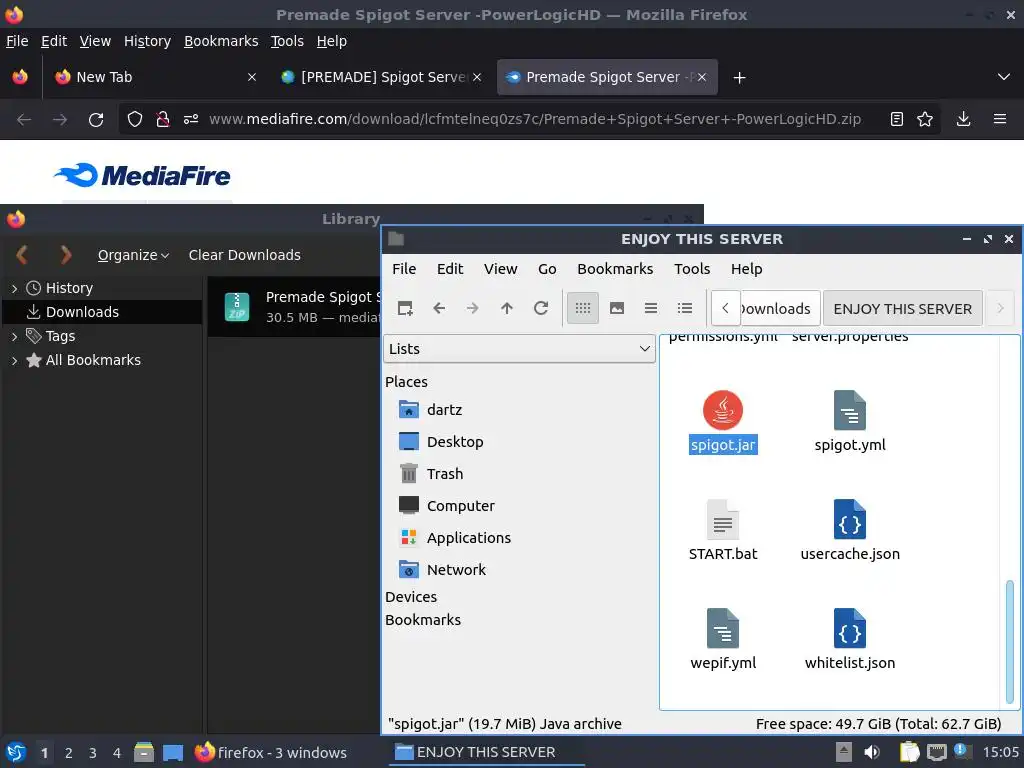Click the Library forward arrow

click(65, 255)
